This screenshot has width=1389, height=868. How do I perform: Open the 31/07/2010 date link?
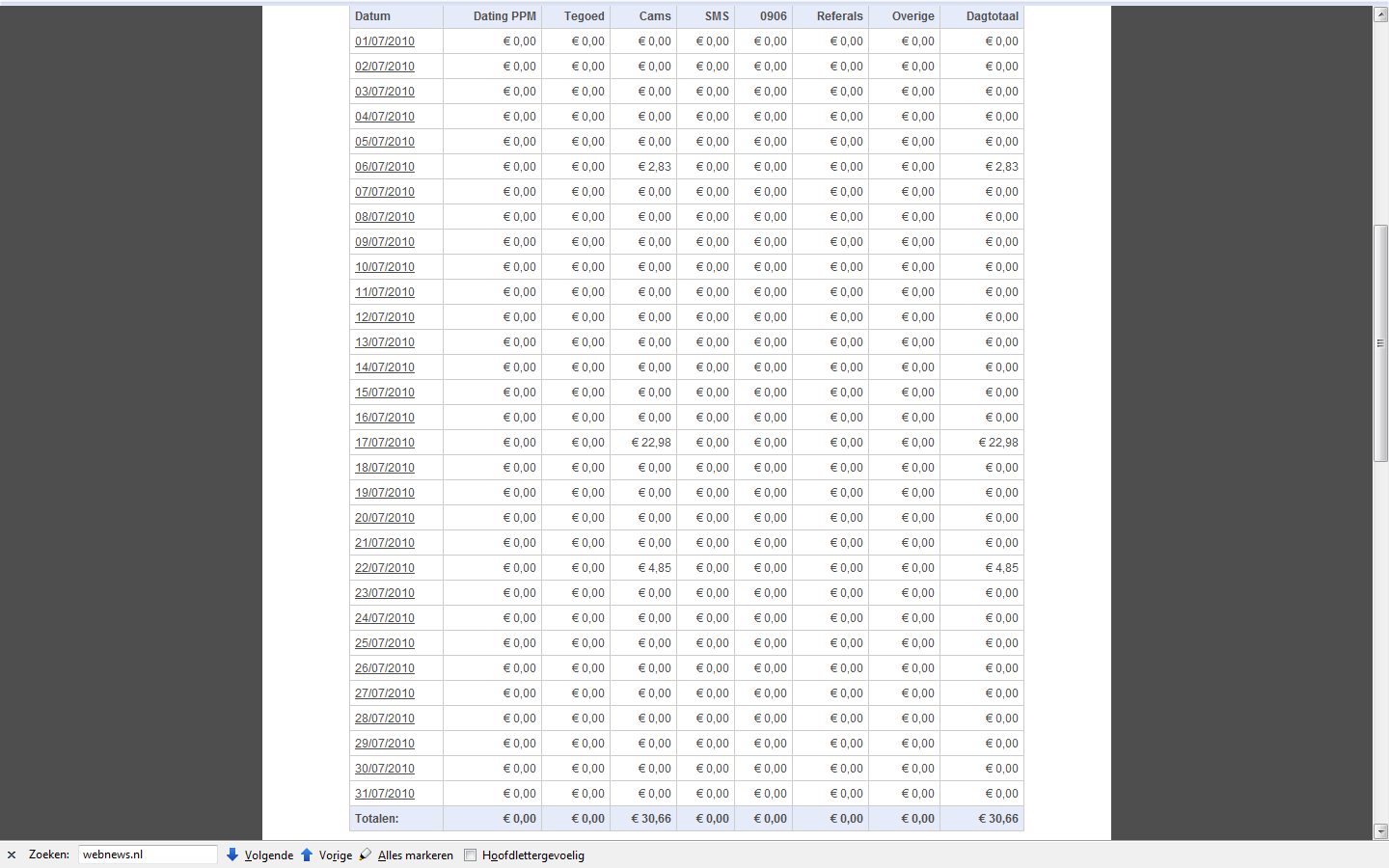coord(385,794)
